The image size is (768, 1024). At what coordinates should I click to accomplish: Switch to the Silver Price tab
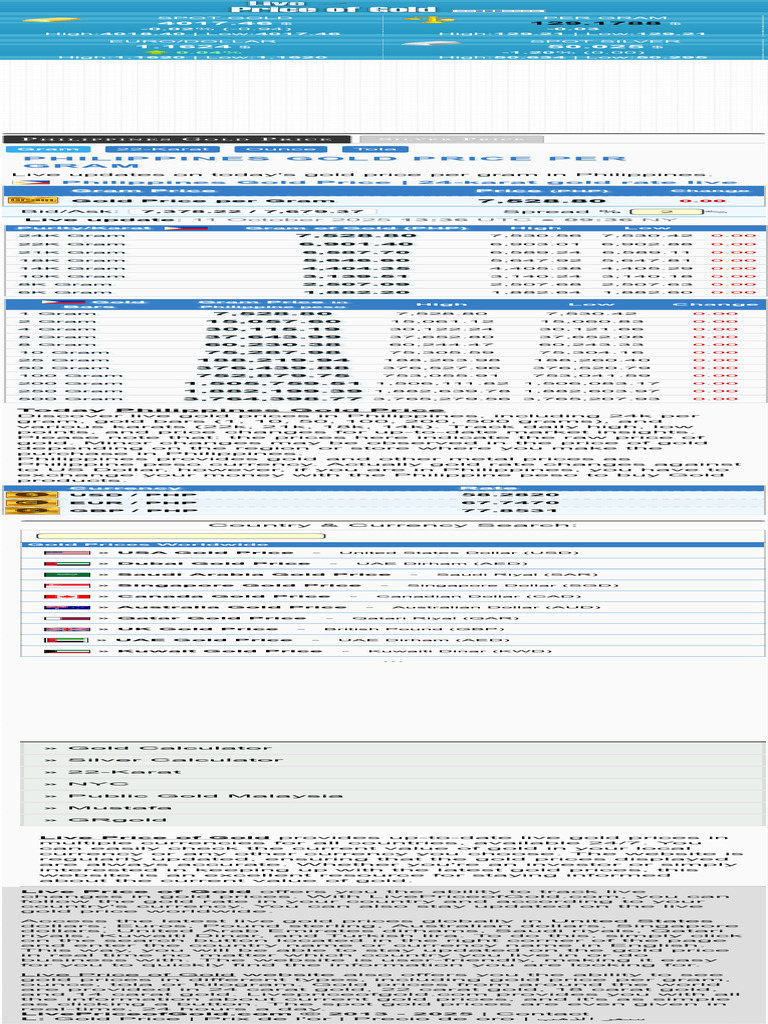point(451,139)
